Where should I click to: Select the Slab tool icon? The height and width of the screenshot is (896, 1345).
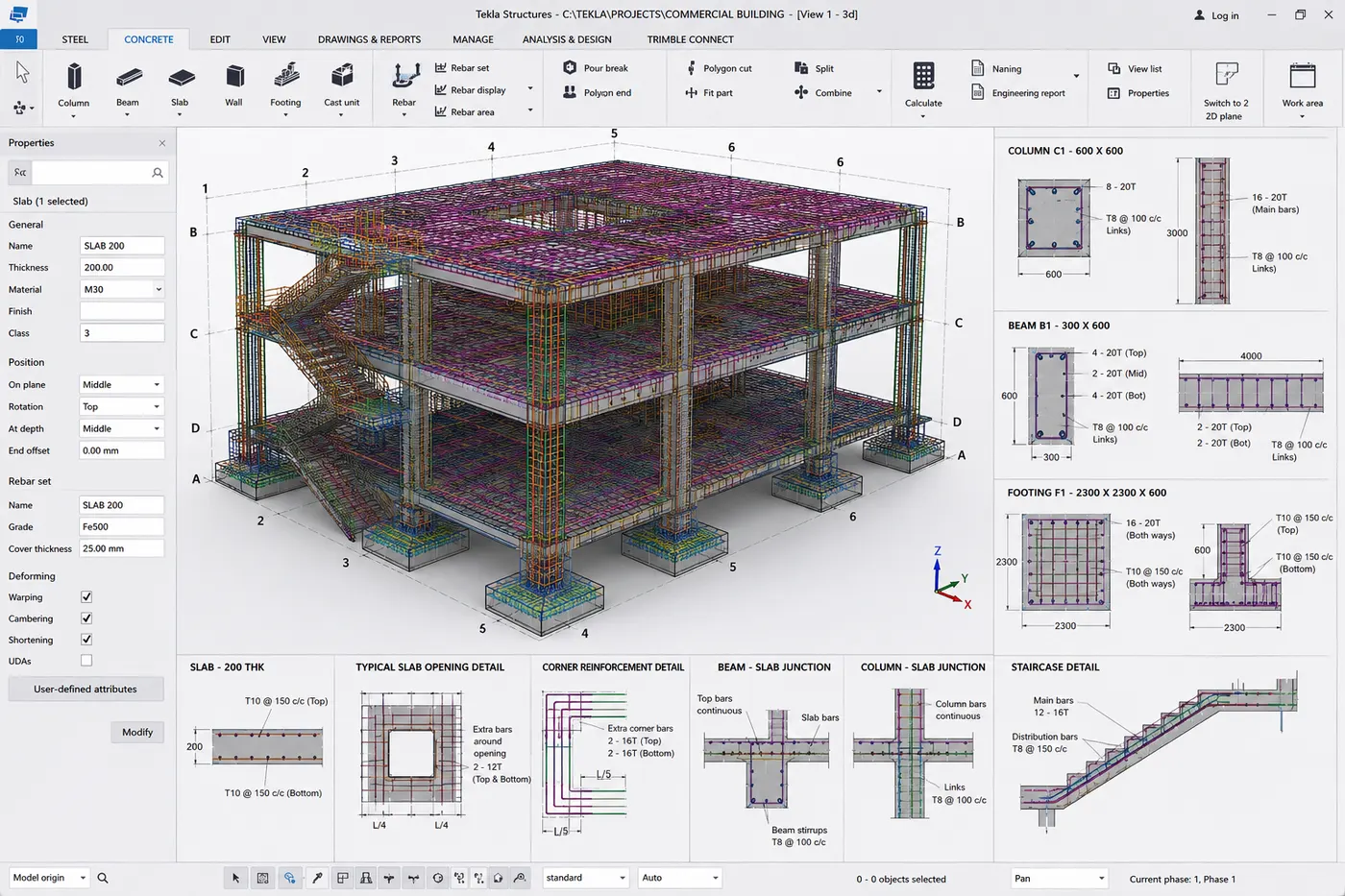coord(181,77)
